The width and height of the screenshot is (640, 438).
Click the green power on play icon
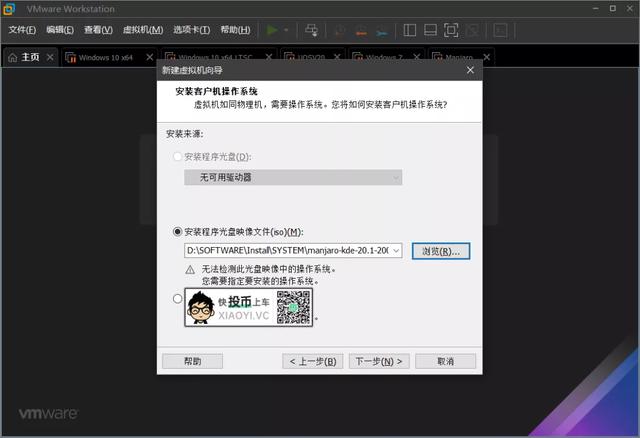point(272,30)
